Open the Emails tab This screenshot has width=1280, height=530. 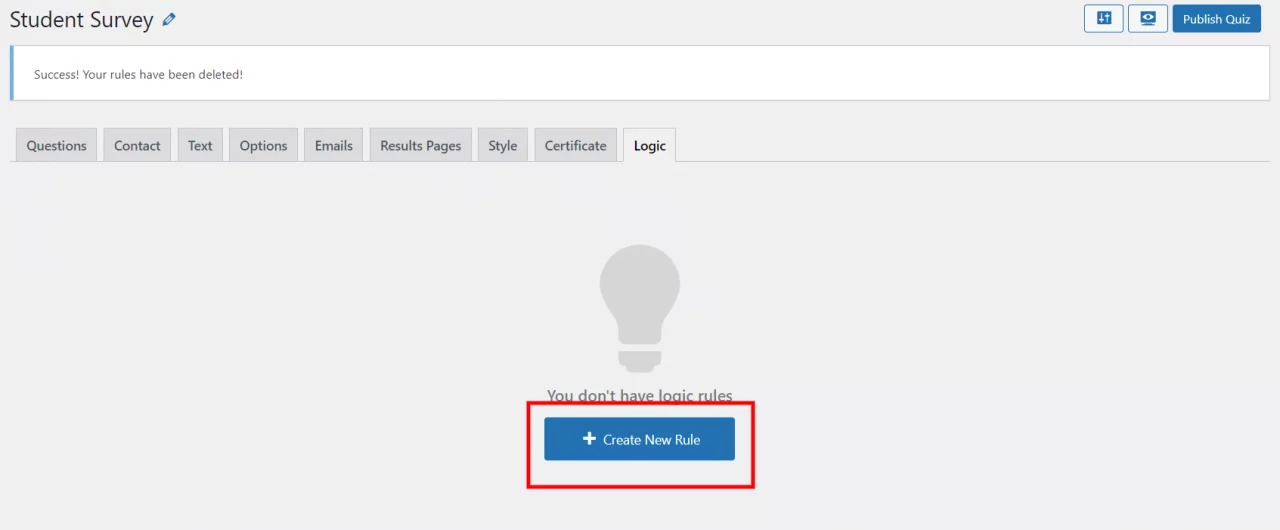[x=334, y=145]
